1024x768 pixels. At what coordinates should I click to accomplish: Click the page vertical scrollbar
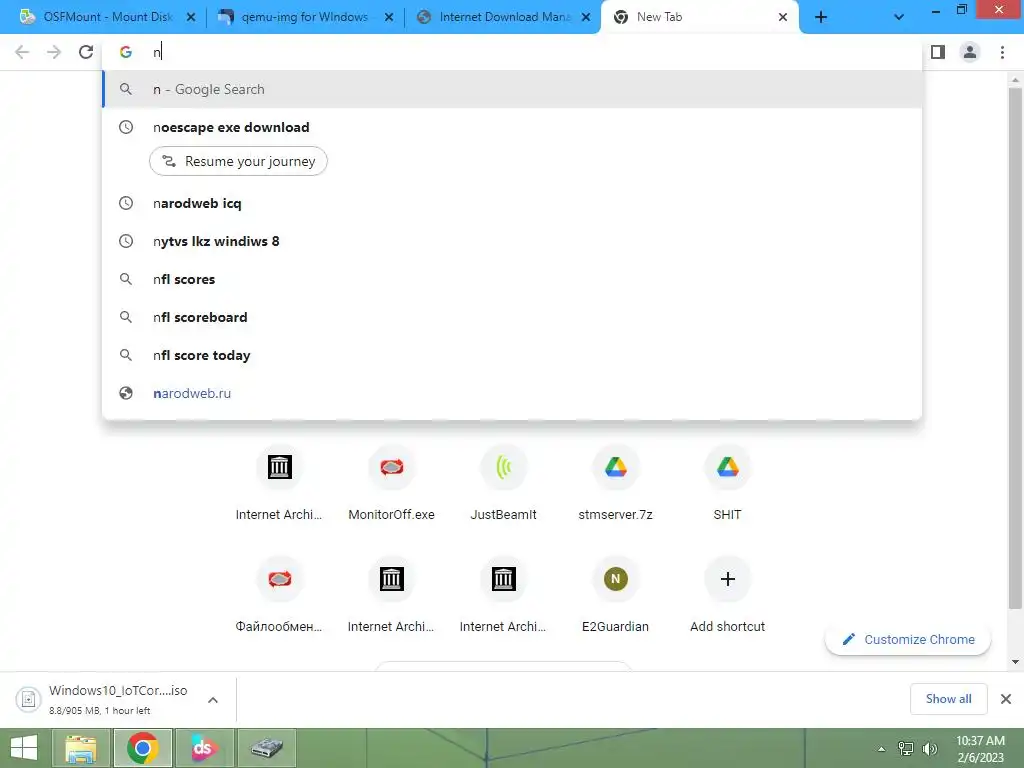click(1015, 349)
